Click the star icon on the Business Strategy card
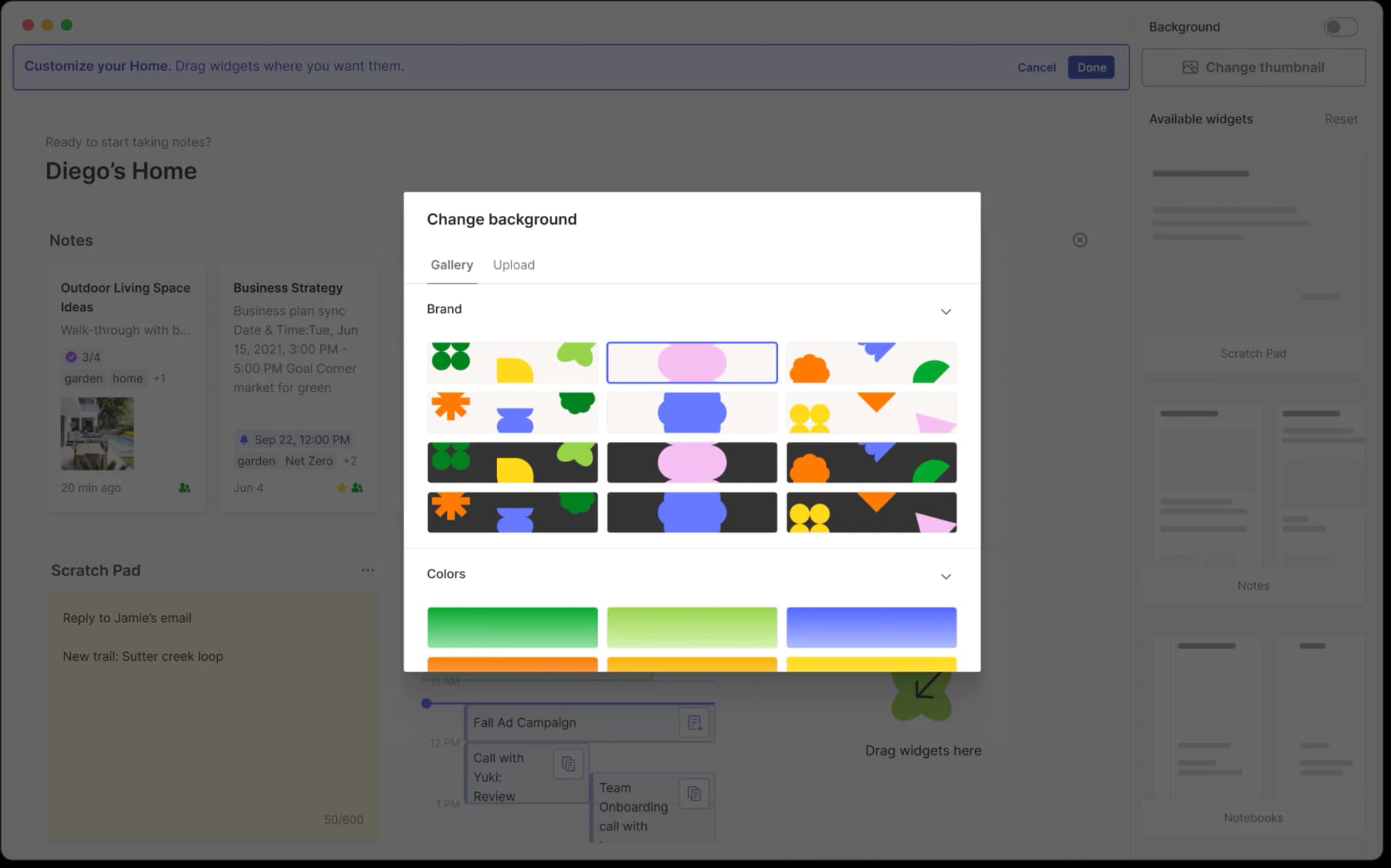1391x868 pixels. (341, 488)
